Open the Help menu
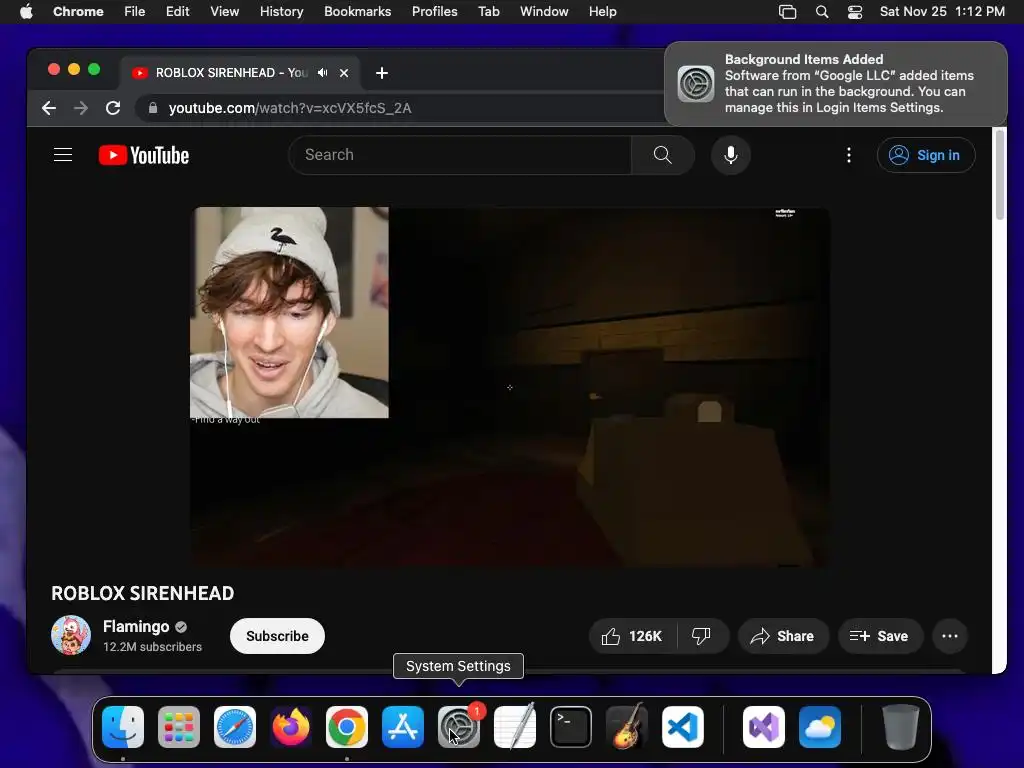This screenshot has height=768, width=1024. [x=602, y=12]
